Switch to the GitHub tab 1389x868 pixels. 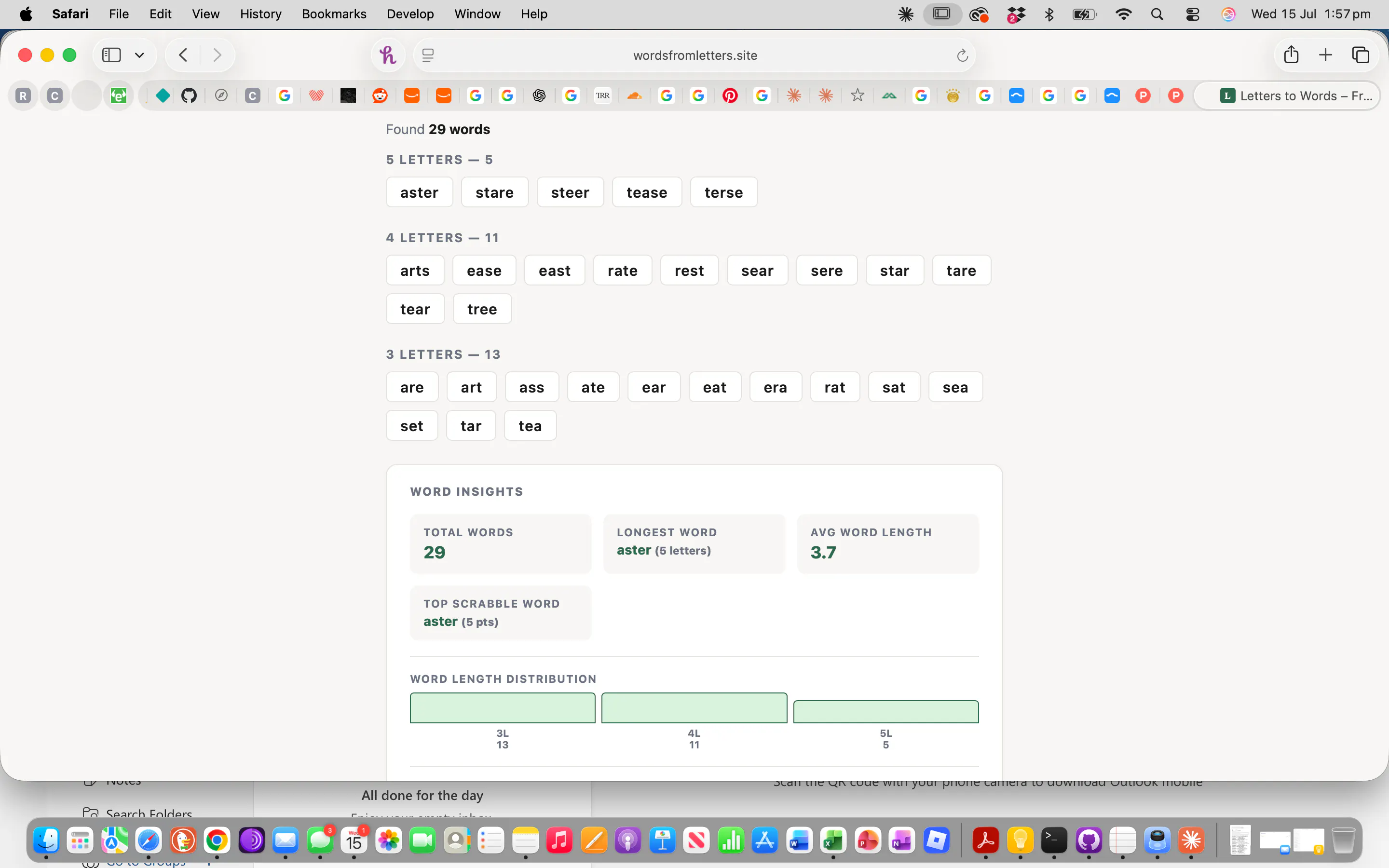189,95
